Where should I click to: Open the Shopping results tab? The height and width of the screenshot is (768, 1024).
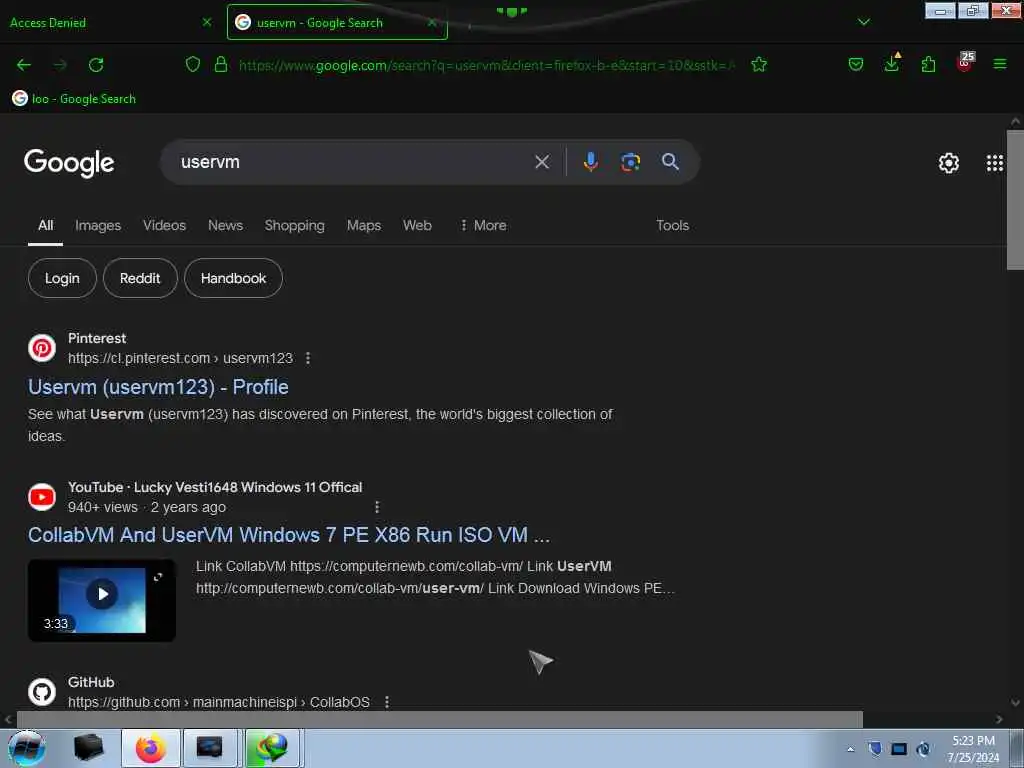tap(295, 225)
